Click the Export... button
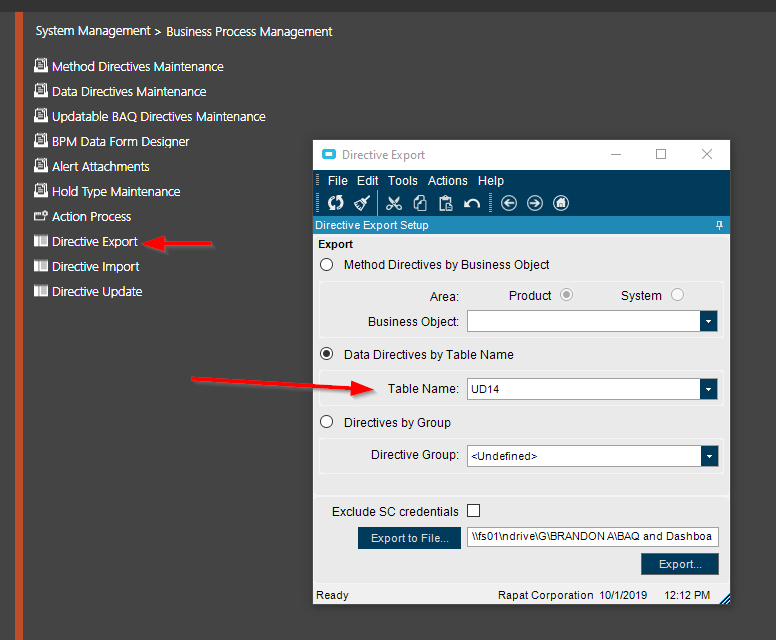 tap(679, 564)
